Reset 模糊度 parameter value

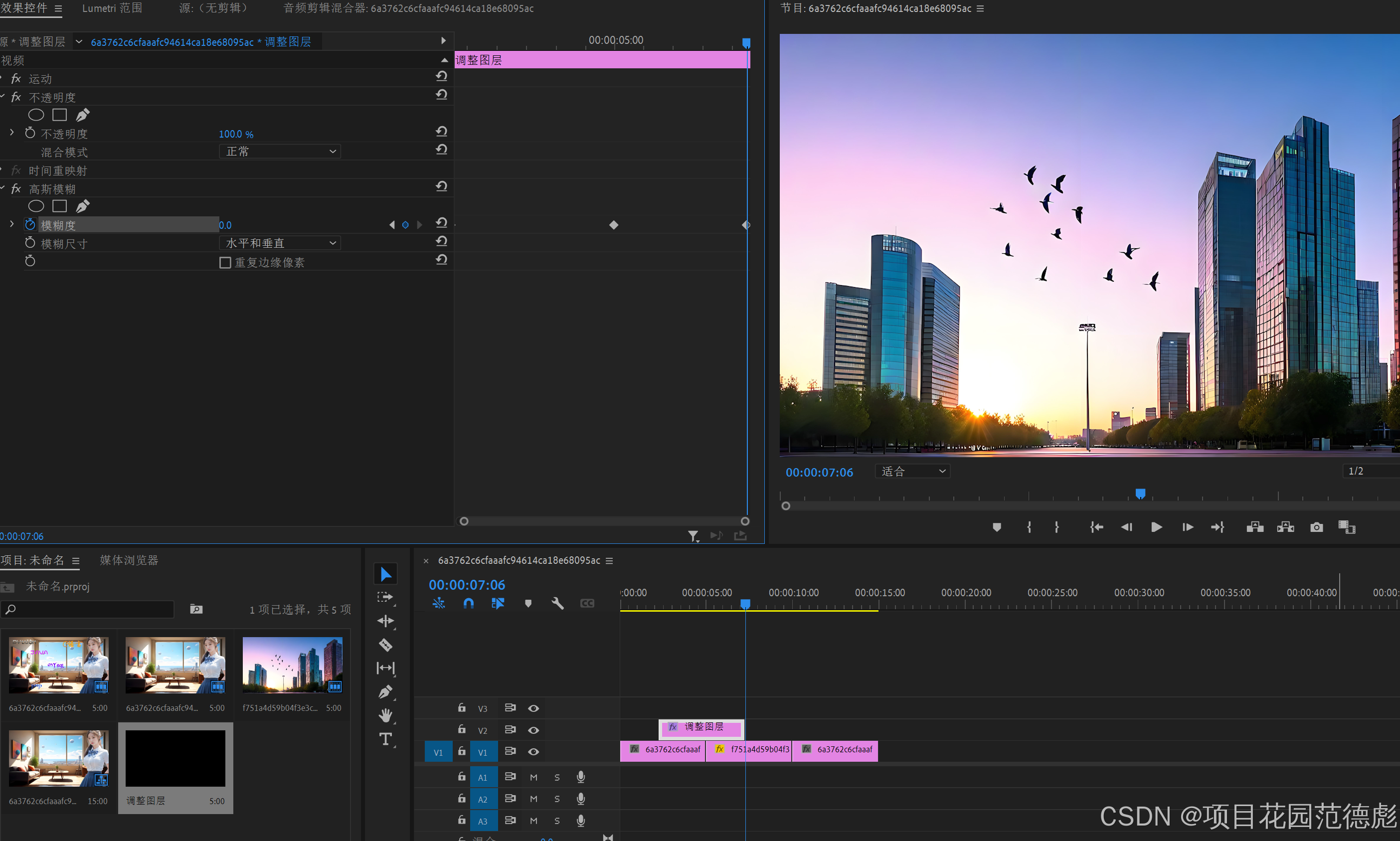442,223
